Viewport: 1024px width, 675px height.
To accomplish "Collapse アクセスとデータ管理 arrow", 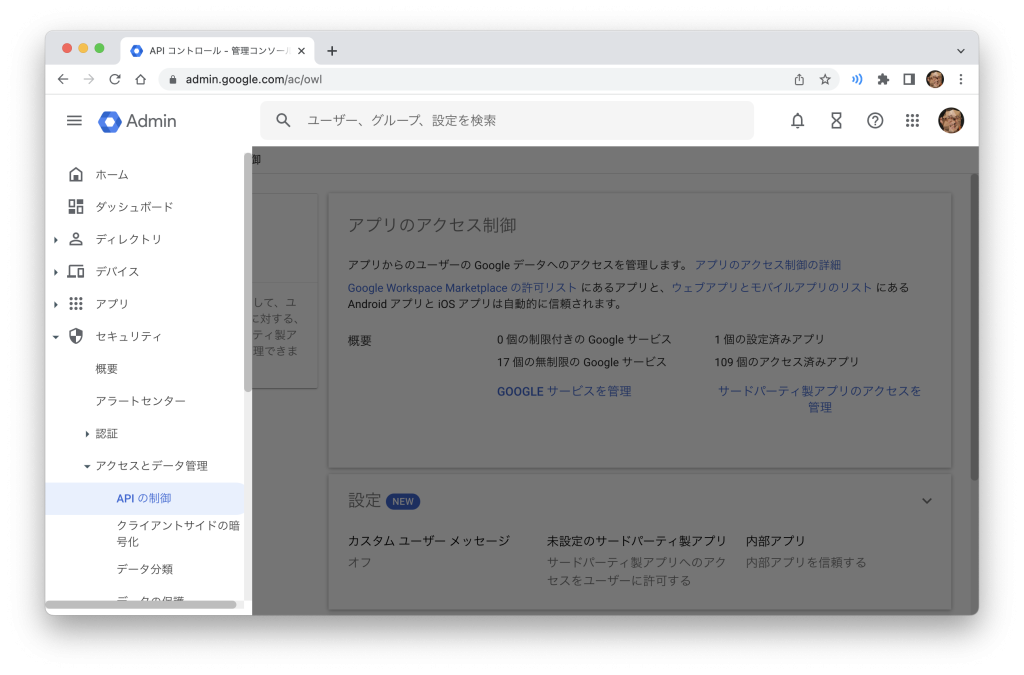I will click(87, 466).
